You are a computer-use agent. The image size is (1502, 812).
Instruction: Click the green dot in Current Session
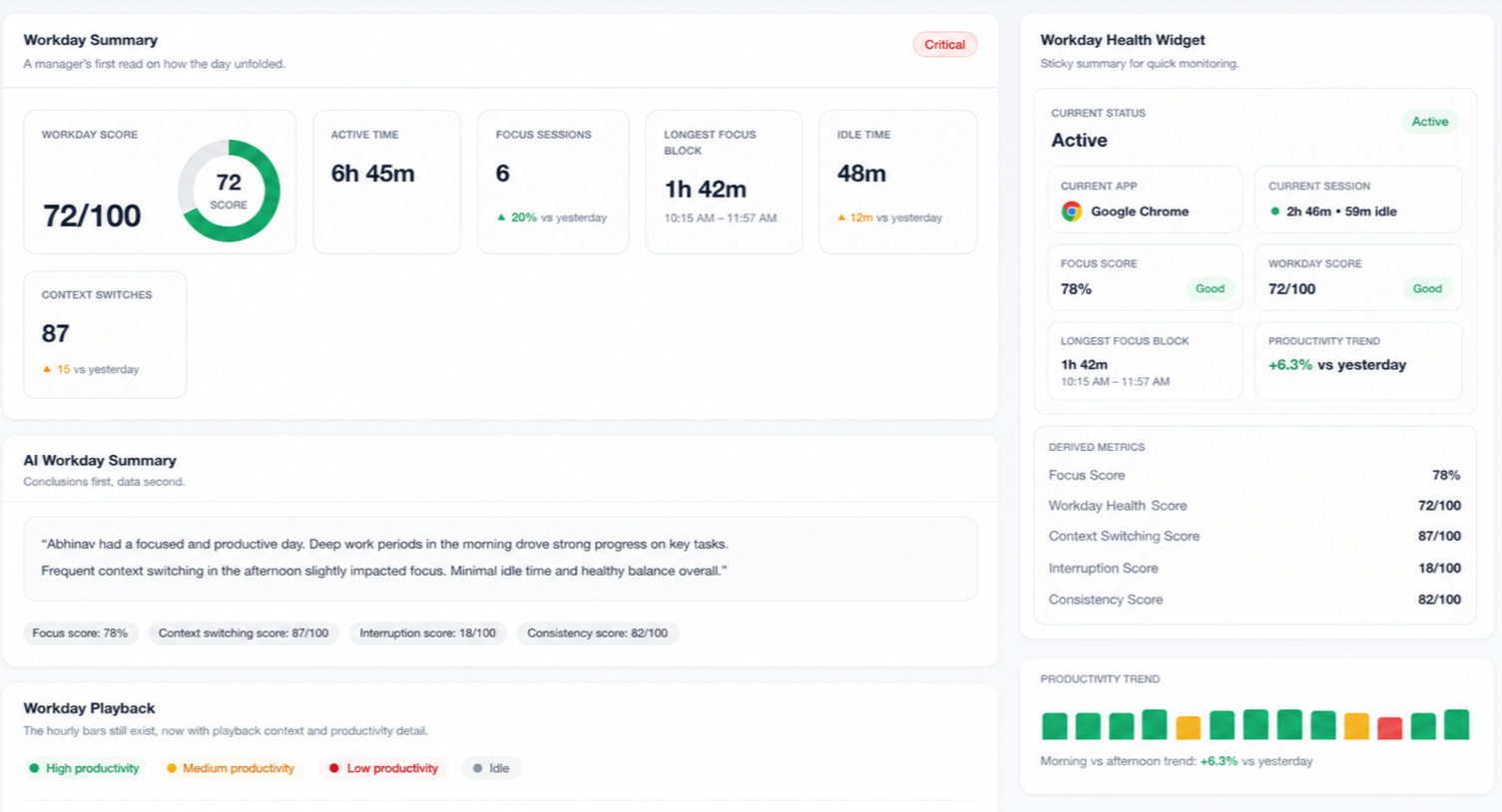(x=1274, y=211)
